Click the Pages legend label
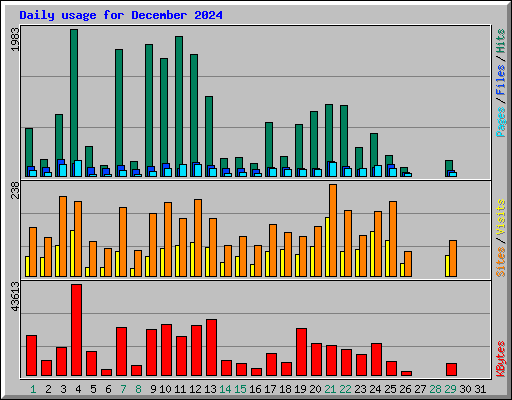The width and height of the screenshot is (512, 400). pyautogui.click(x=501, y=122)
